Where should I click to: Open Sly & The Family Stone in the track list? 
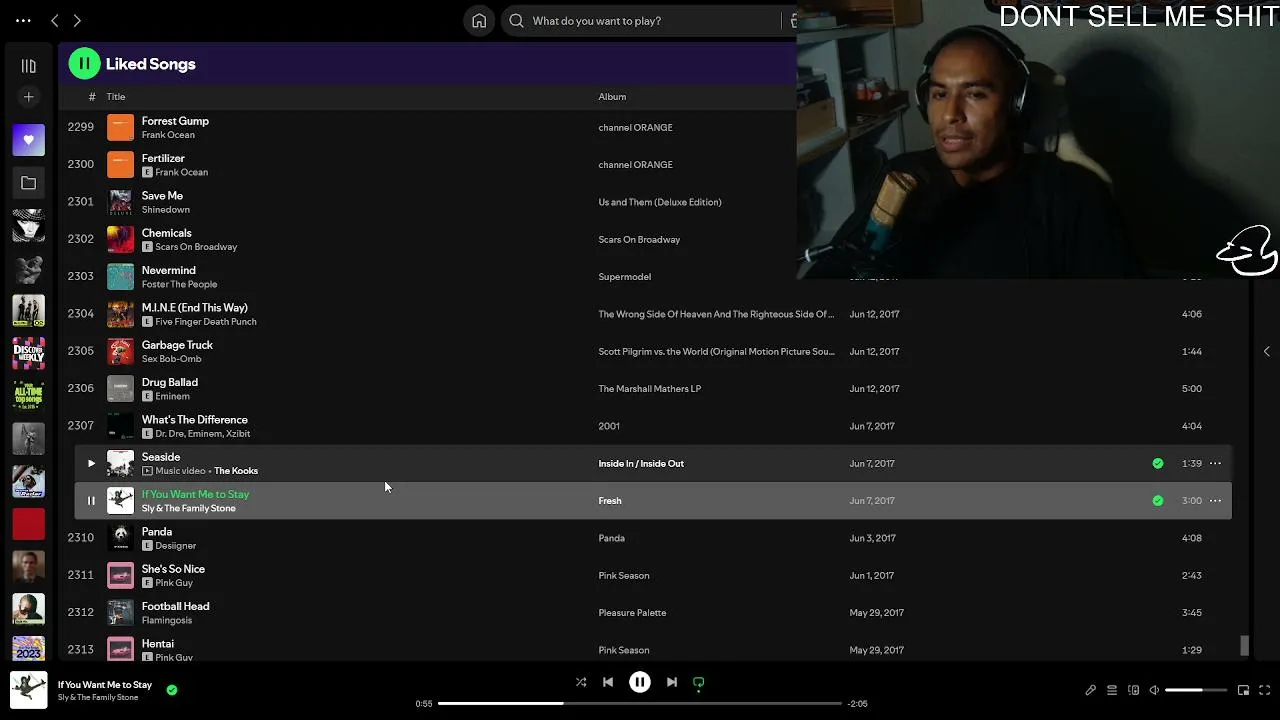(189, 508)
